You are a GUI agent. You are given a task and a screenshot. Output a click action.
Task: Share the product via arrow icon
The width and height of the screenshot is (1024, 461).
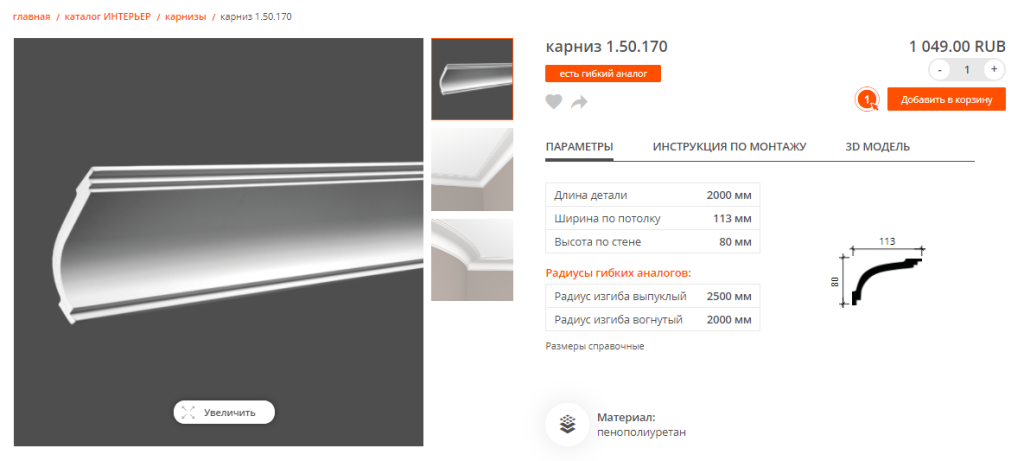(x=579, y=102)
